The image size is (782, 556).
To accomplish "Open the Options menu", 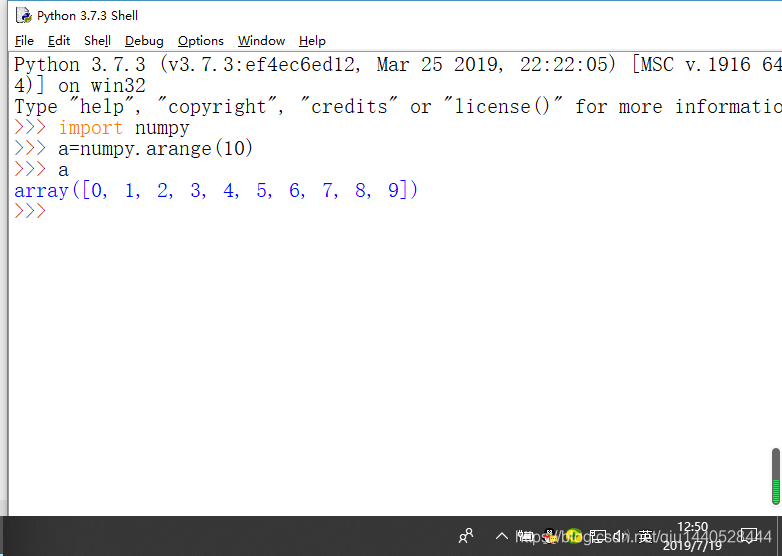I will coord(200,41).
